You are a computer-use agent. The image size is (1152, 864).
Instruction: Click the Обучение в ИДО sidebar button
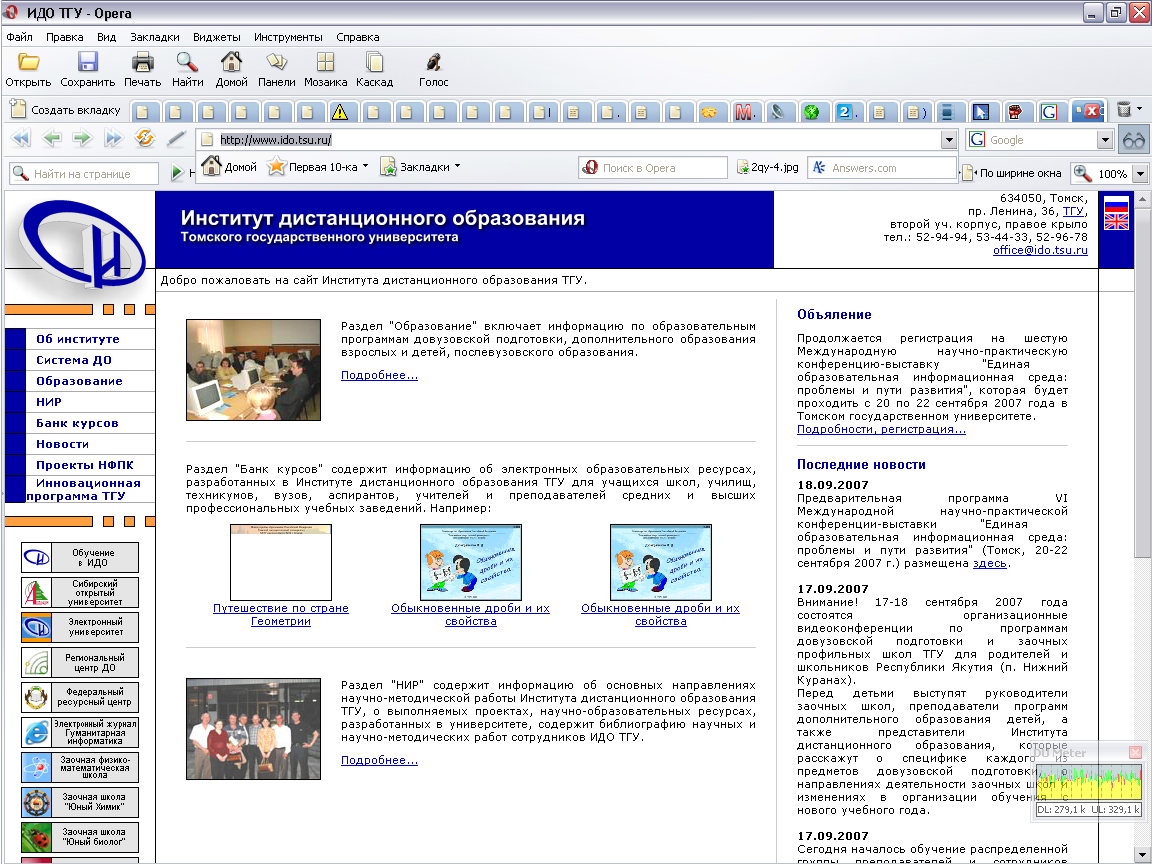(79, 558)
